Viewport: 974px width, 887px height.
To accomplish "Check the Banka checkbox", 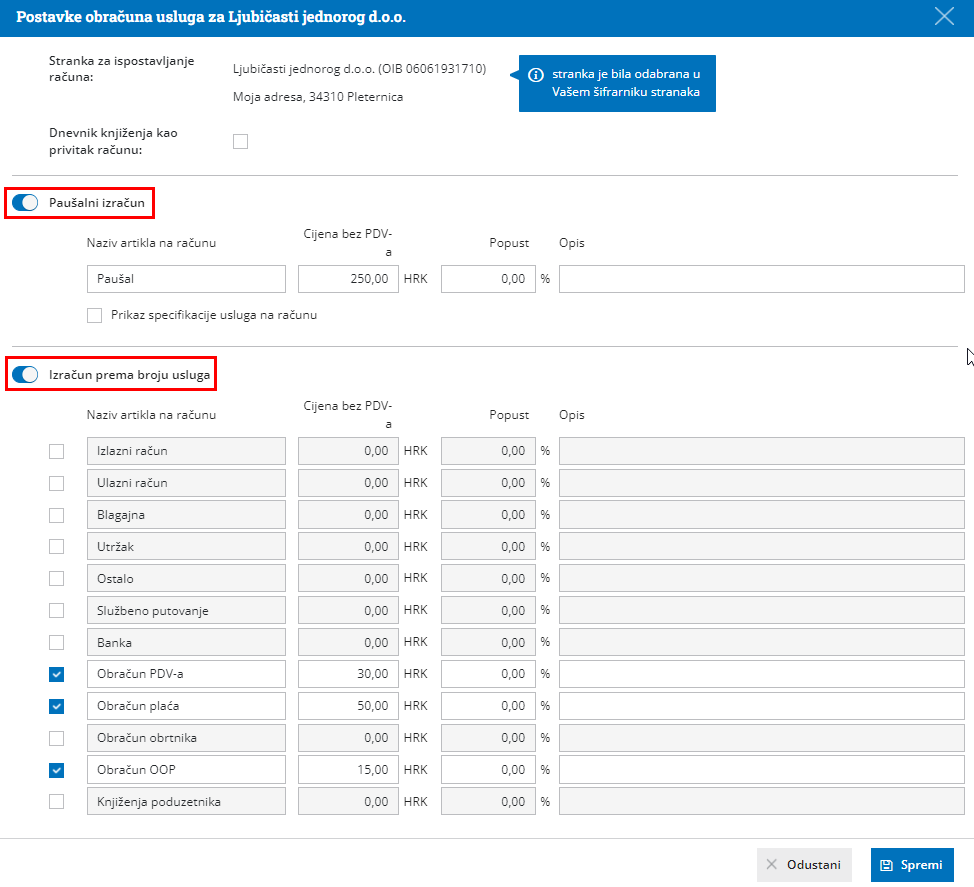I will [57, 643].
